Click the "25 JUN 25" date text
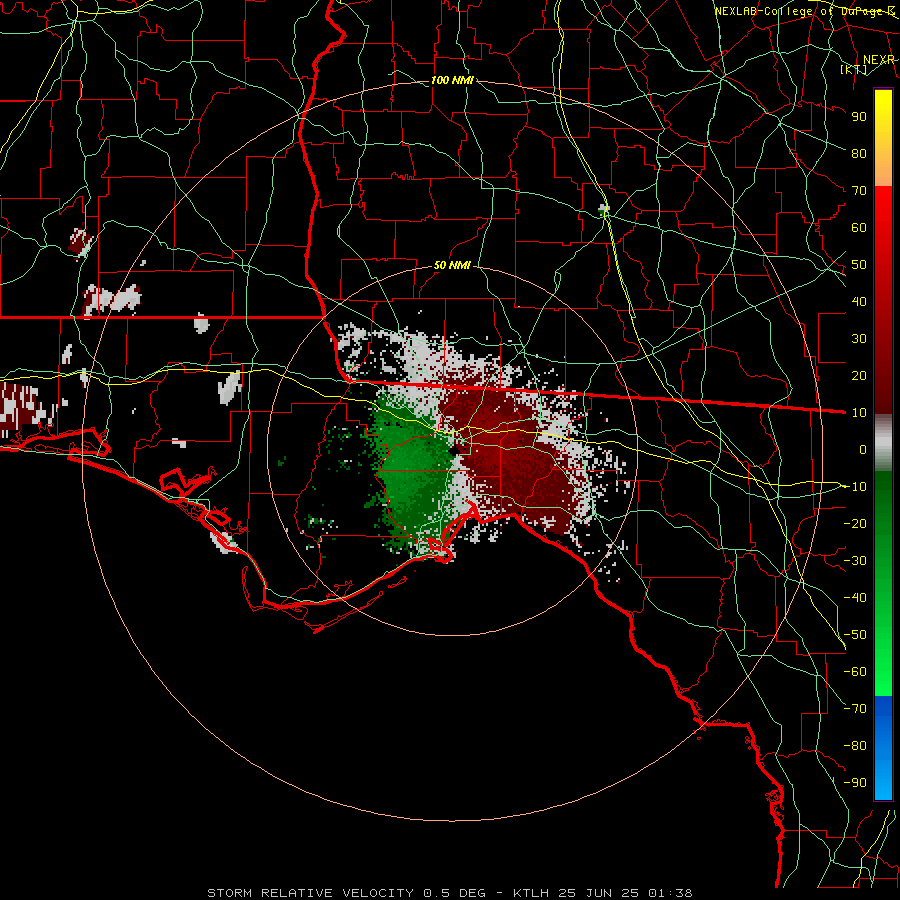The image size is (900, 900). (599, 893)
